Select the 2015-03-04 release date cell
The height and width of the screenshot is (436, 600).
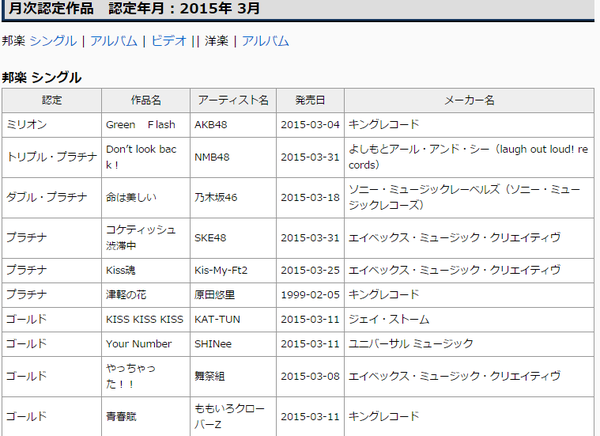310,125
